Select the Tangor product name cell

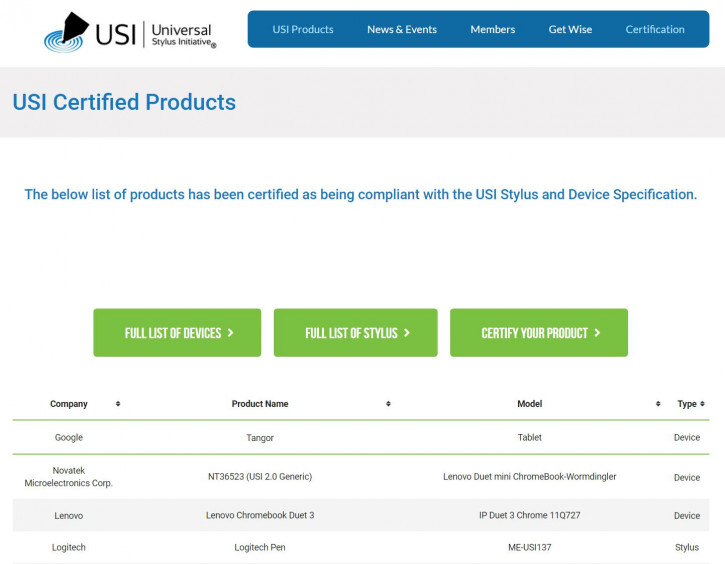[260, 438]
